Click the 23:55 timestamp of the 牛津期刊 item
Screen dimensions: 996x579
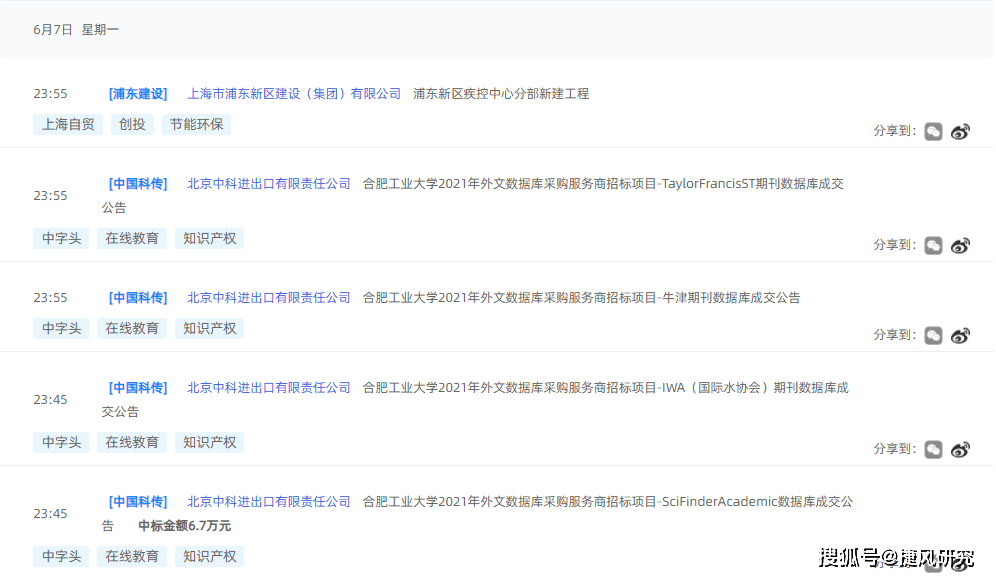(x=50, y=298)
